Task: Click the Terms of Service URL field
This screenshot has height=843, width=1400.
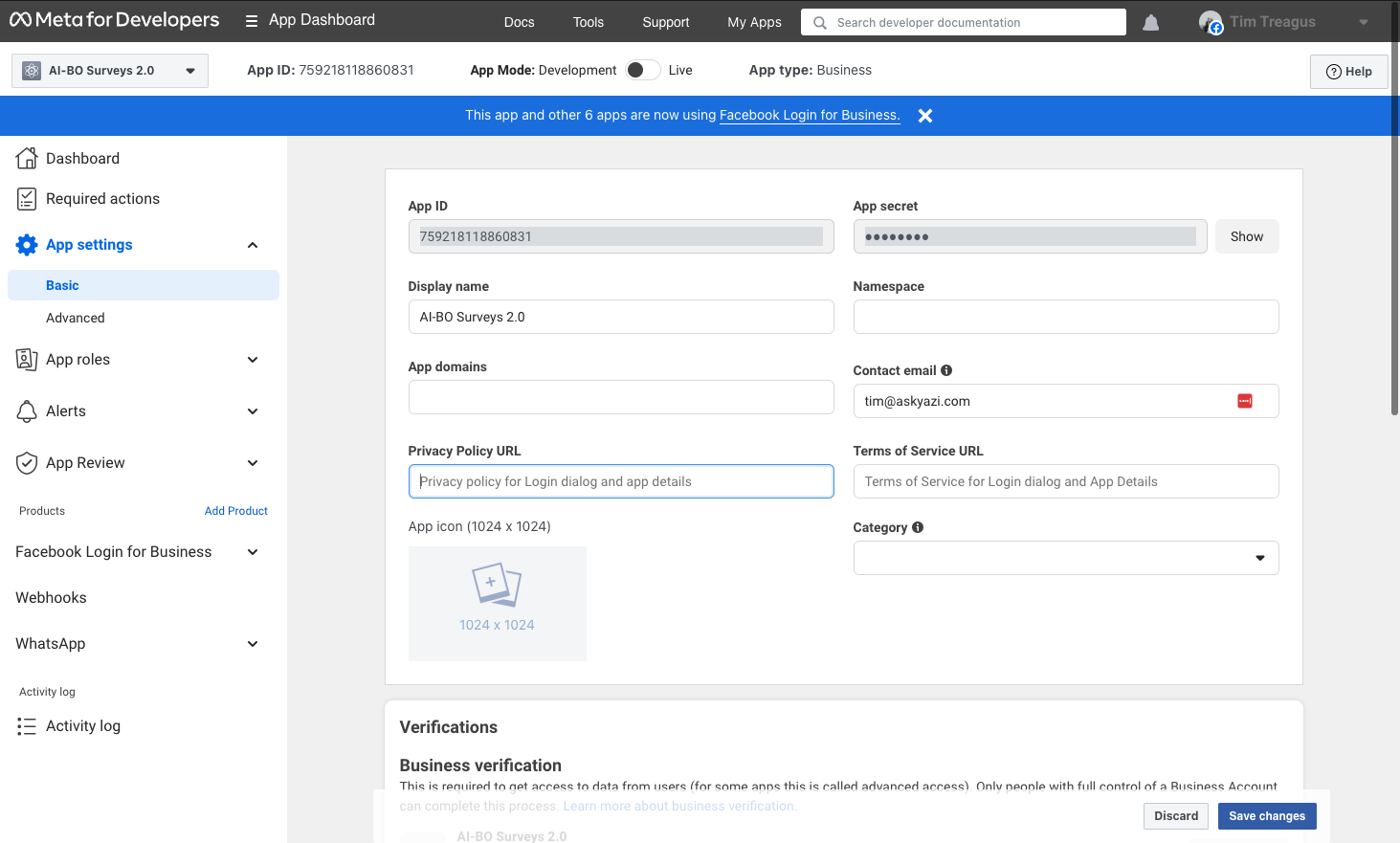Action: pos(1066,481)
